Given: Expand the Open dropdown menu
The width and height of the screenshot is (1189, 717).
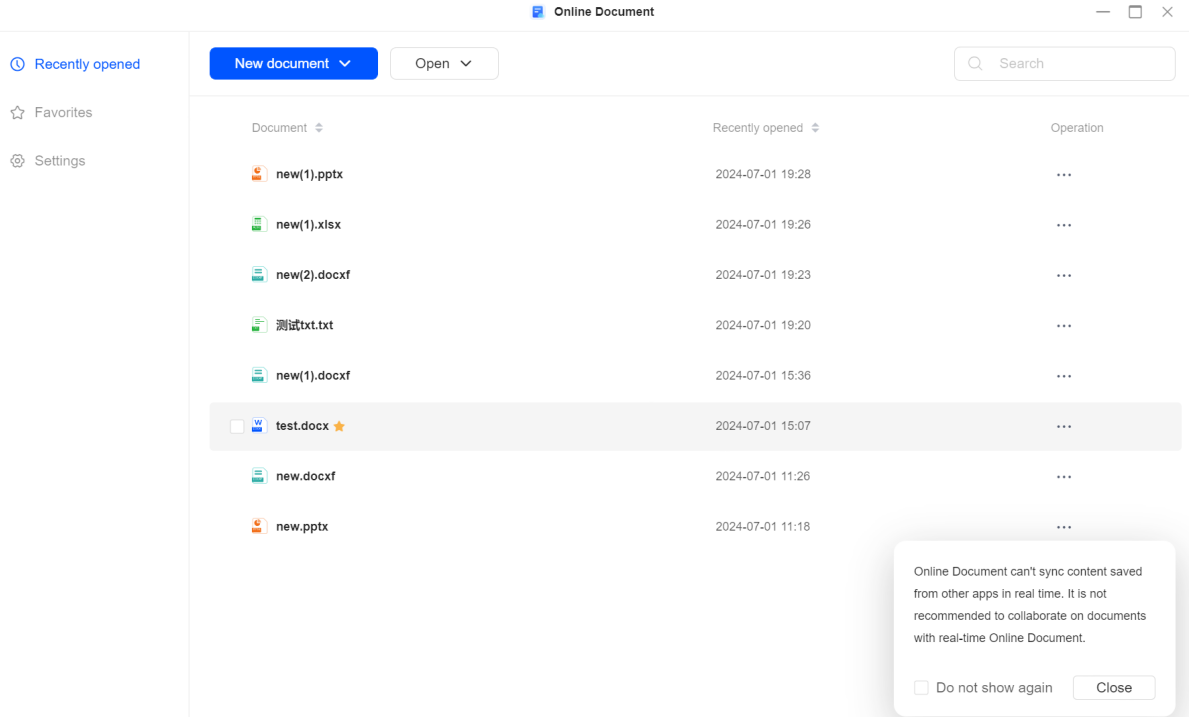Looking at the screenshot, I should (444, 62).
